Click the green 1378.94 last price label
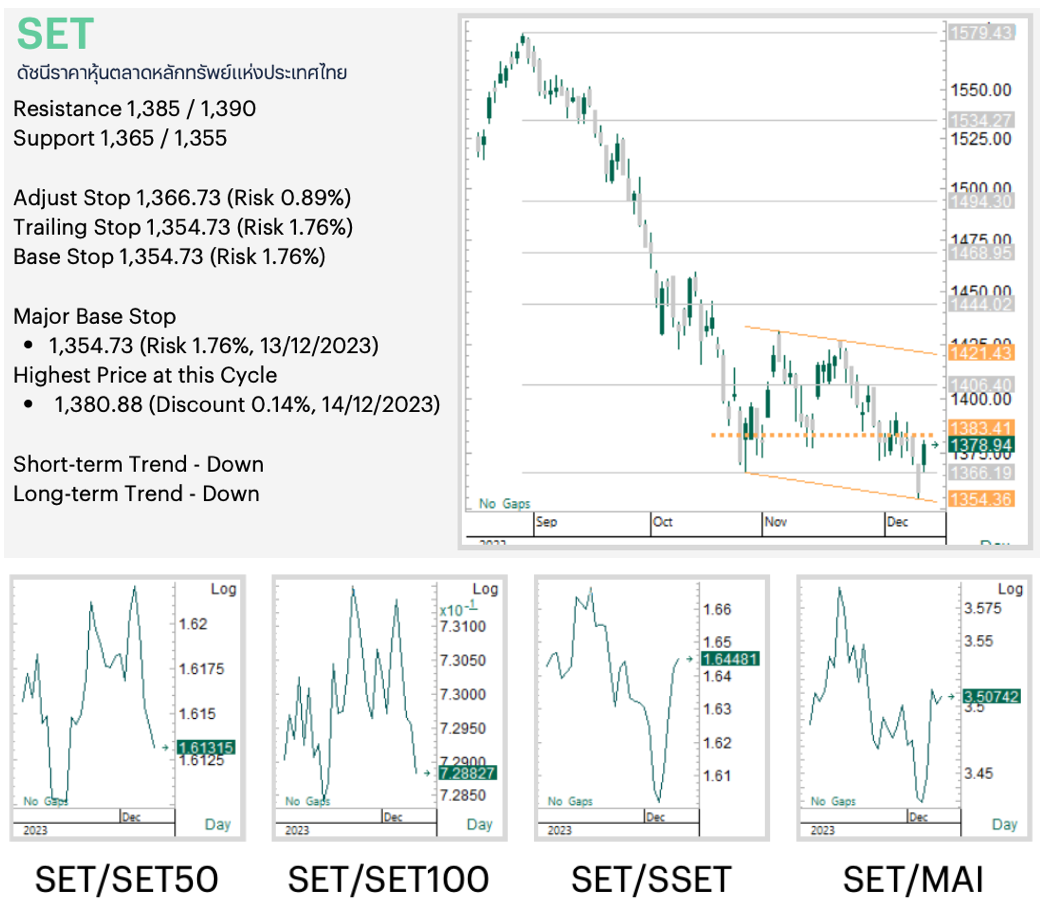Viewport: 1040px width, 912px height. coord(980,445)
